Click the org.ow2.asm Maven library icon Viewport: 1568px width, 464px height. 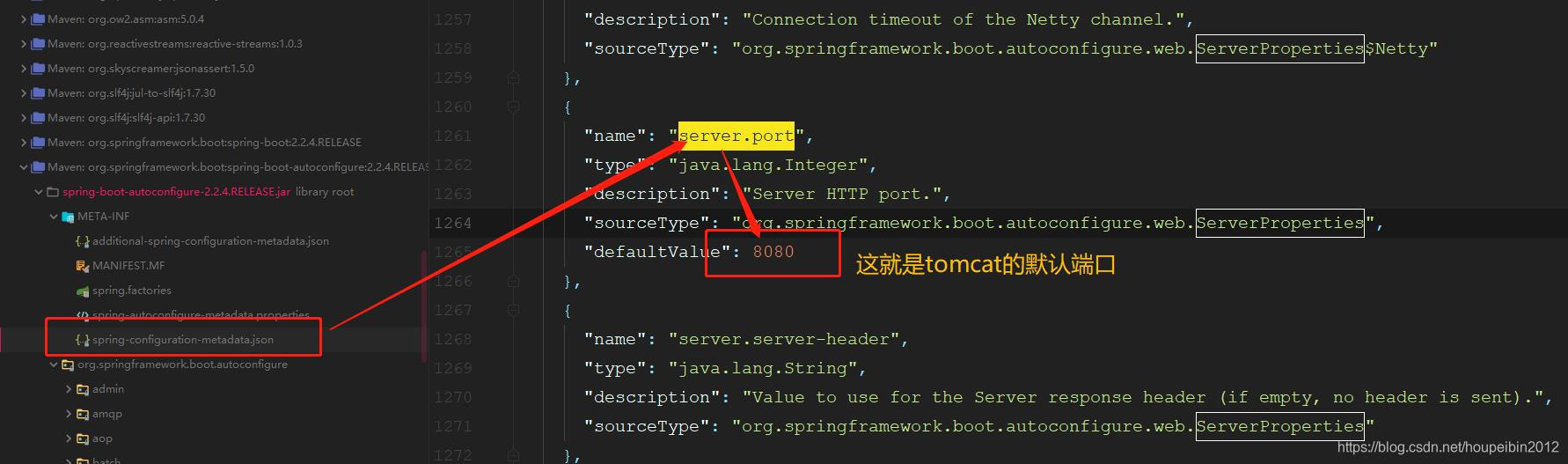click(x=38, y=18)
